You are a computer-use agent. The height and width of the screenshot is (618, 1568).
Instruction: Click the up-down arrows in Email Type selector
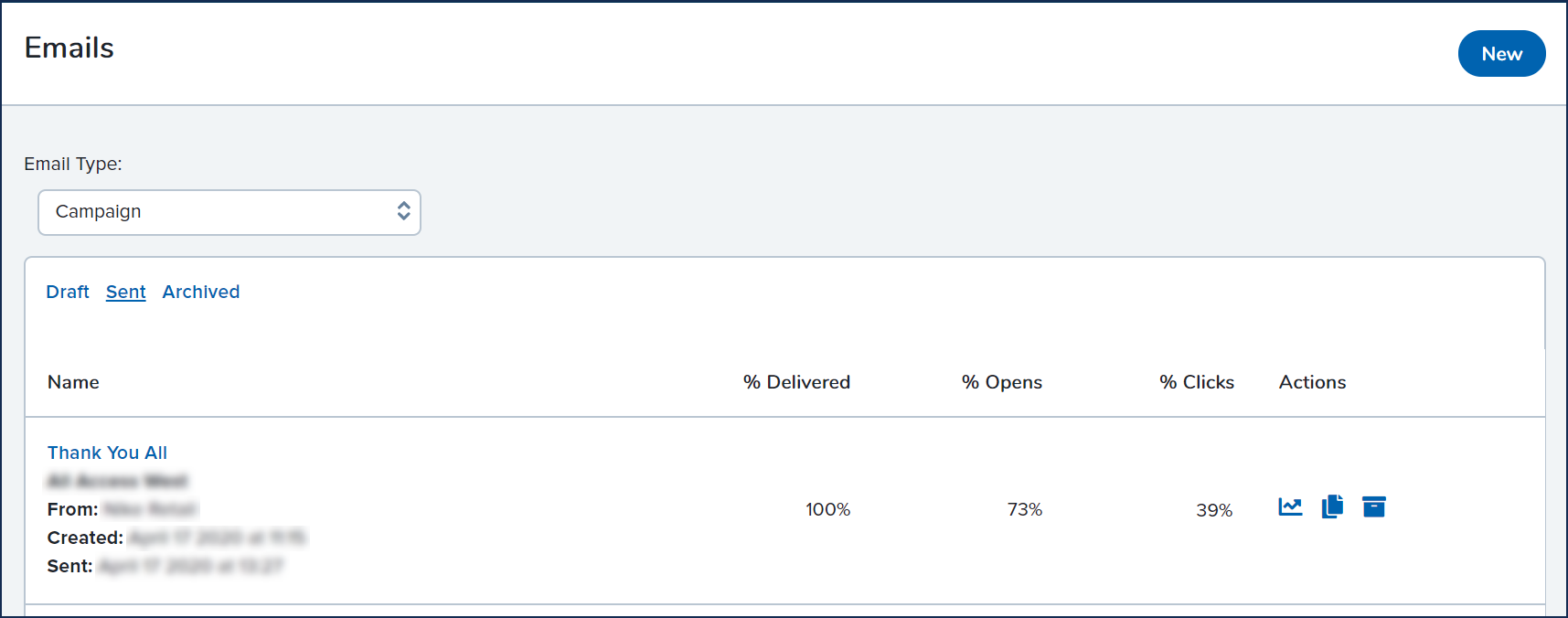403,212
